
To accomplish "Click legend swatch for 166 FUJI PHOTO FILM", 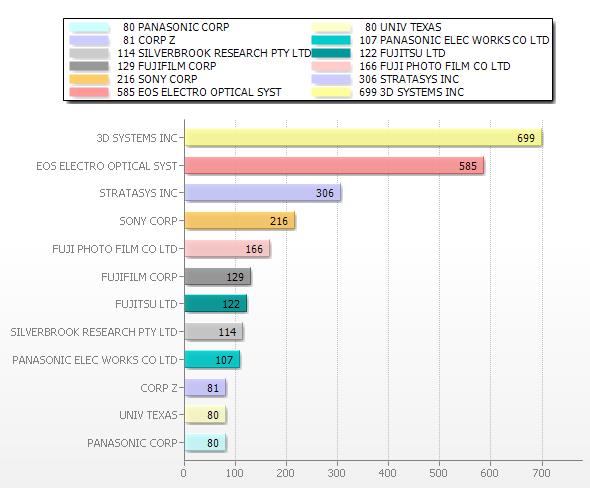I will pyautogui.click(x=331, y=66).
